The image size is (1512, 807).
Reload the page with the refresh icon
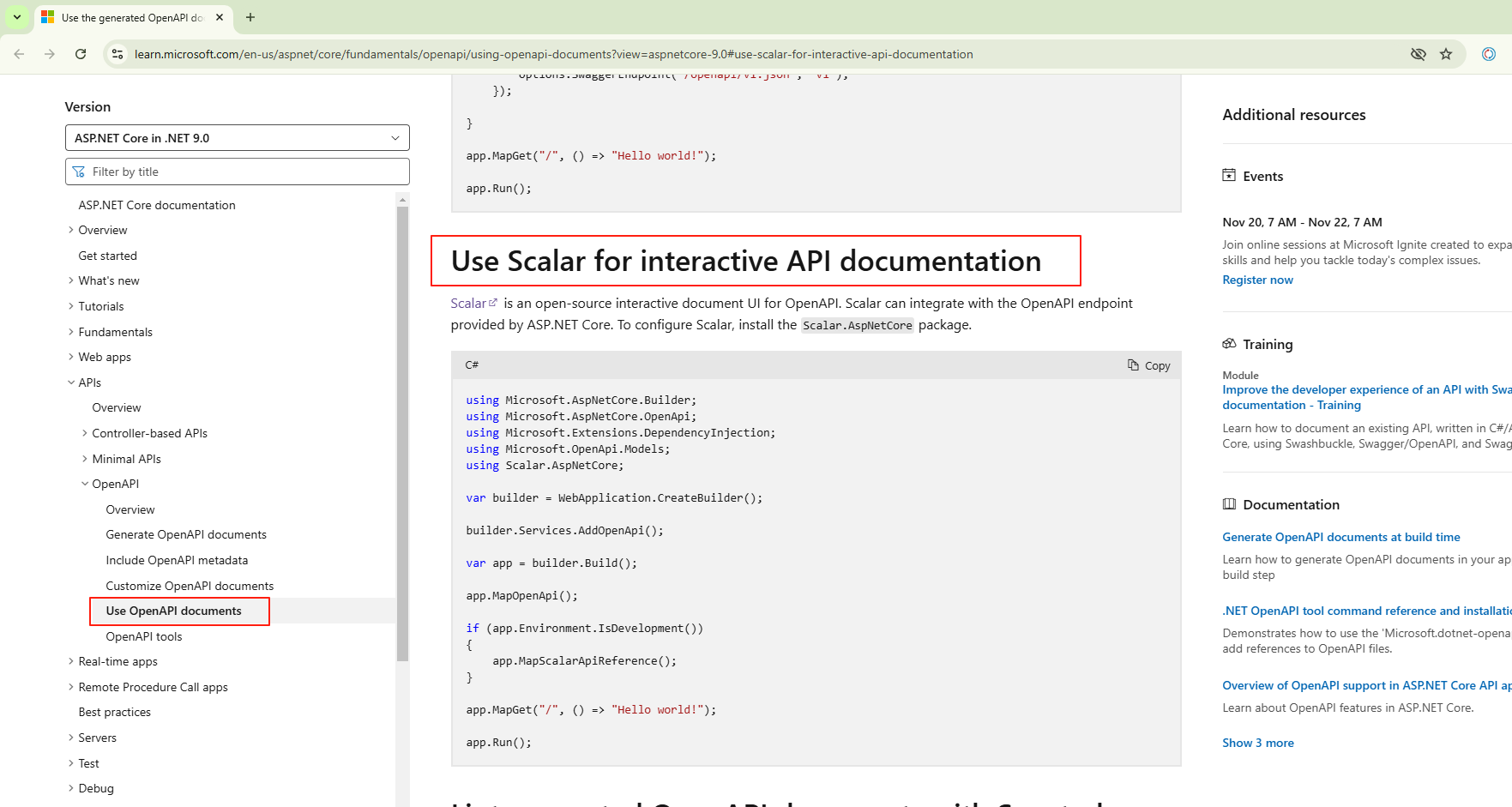81,54
